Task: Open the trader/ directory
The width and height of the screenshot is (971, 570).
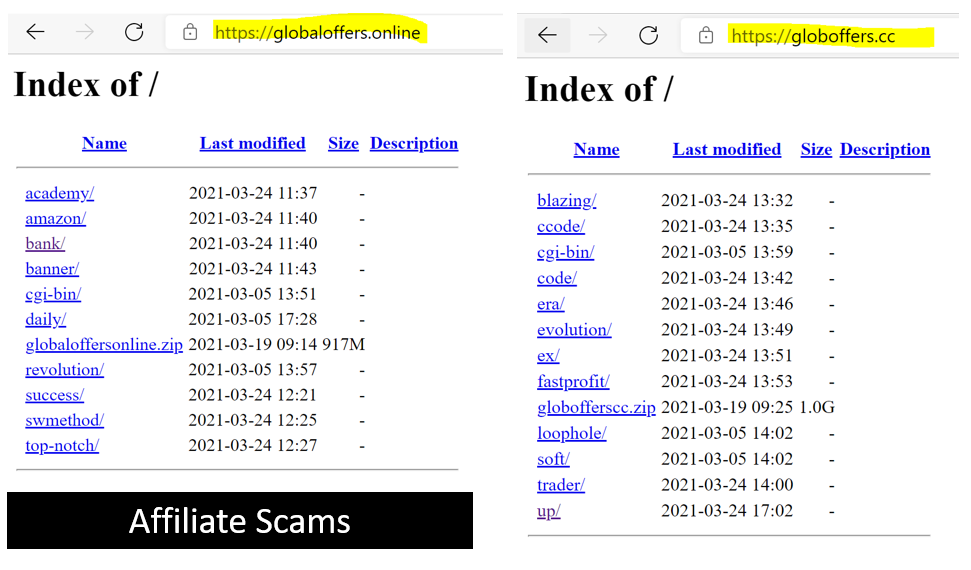Action: pyautogui.click(x=560, y=485)
